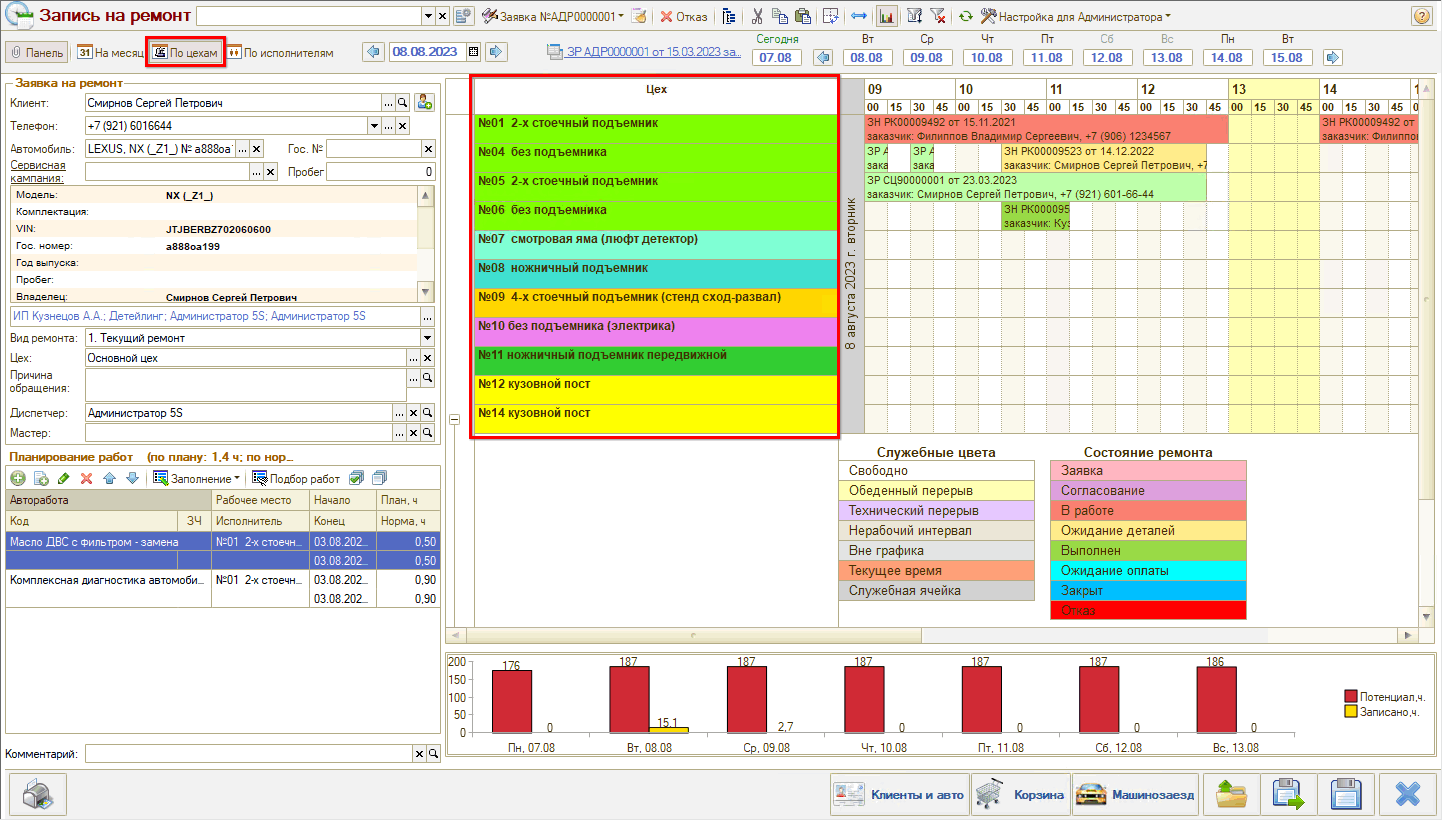Select the date tab 12.08 Сб
1442x820 pixels.
[x=1107, y=58]
